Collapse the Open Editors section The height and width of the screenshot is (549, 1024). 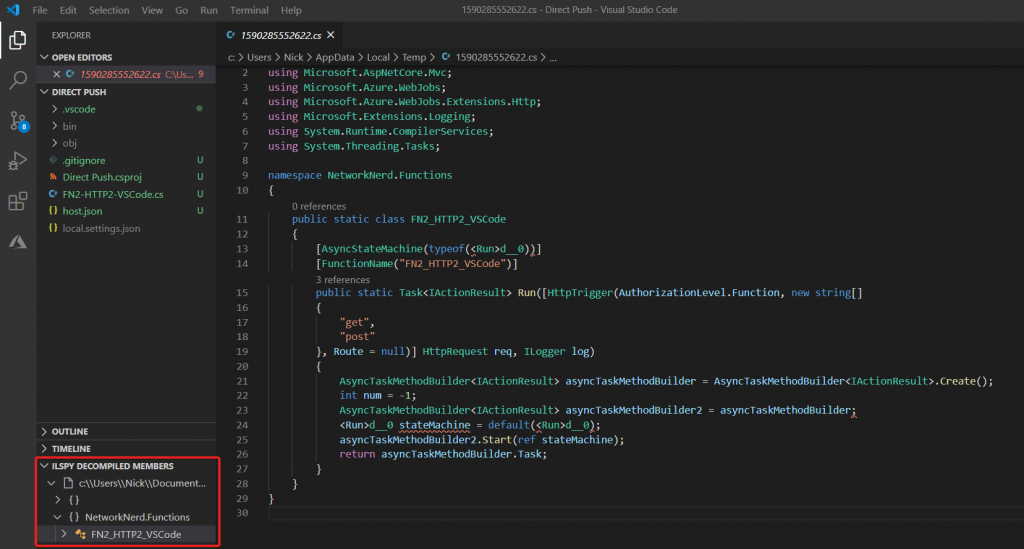[44, 57]
